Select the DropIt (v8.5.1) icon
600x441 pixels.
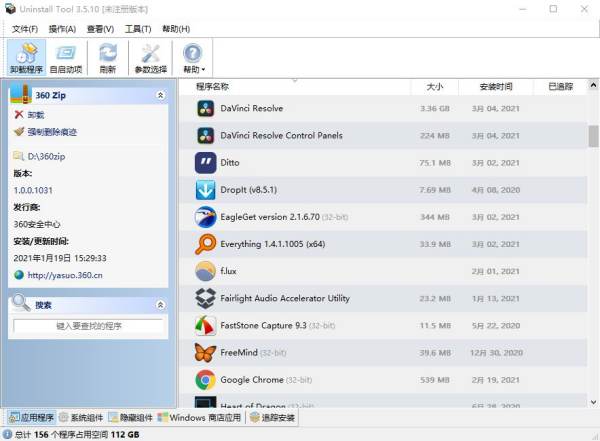pyautogui.click(x=205, y=190)
